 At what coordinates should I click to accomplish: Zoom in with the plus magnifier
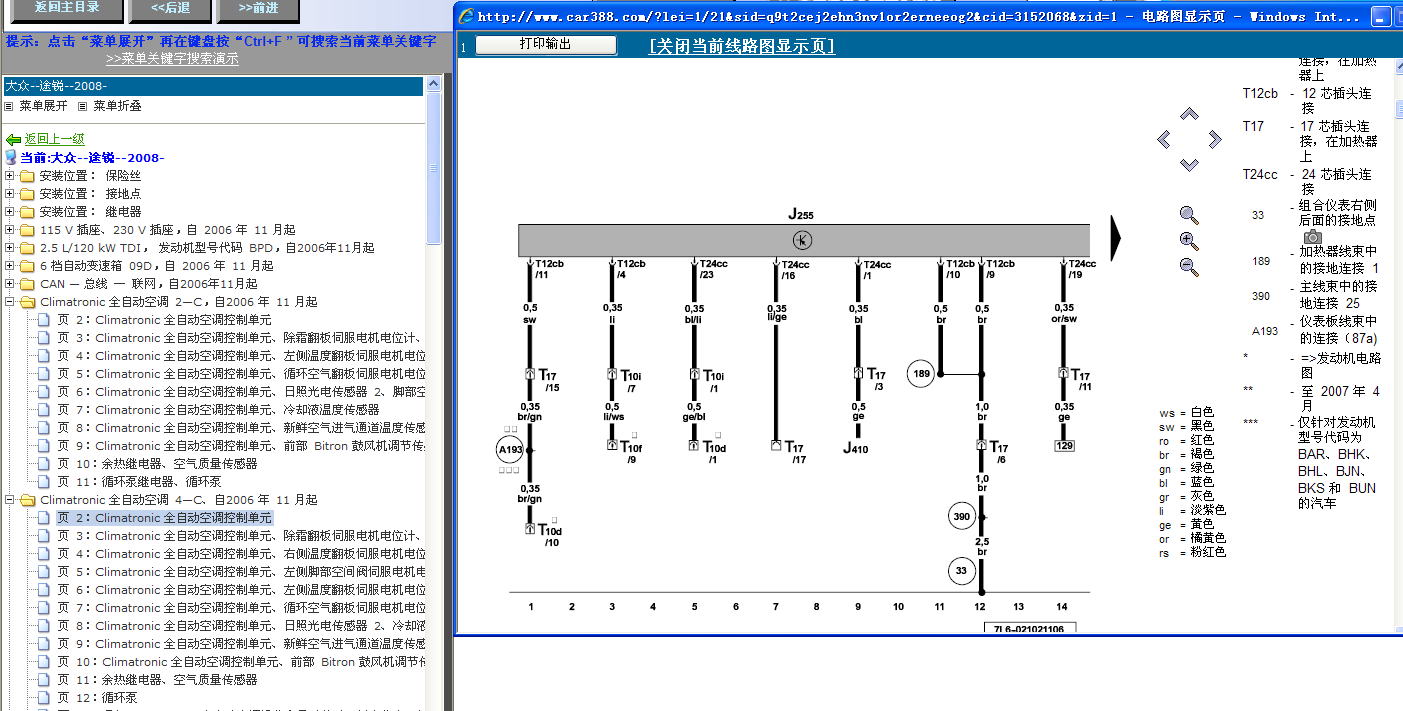coord(1189,240)
